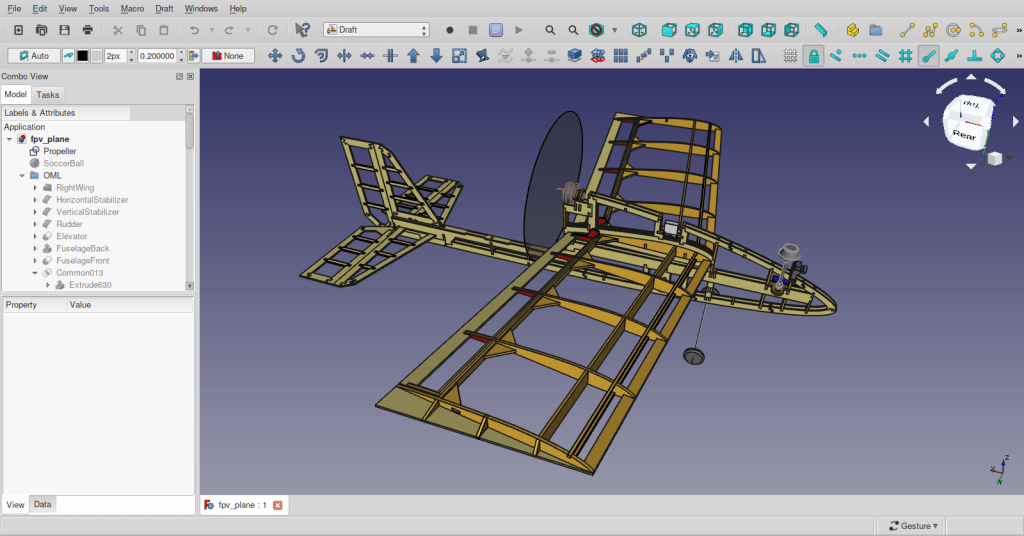
Task: Toggle the snap lock padlock
Action: coord(813,56)
